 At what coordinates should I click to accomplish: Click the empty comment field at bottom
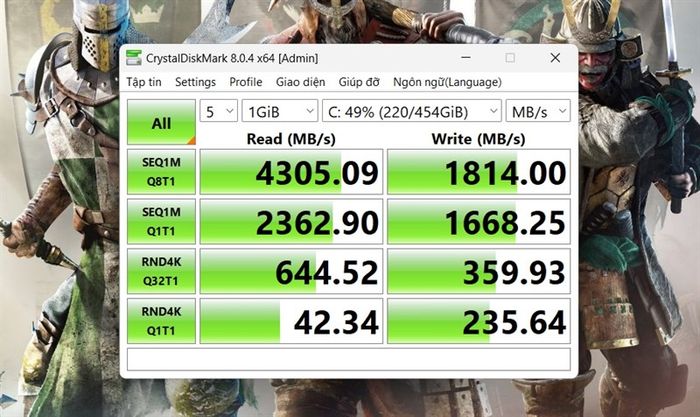coord(349,359)
